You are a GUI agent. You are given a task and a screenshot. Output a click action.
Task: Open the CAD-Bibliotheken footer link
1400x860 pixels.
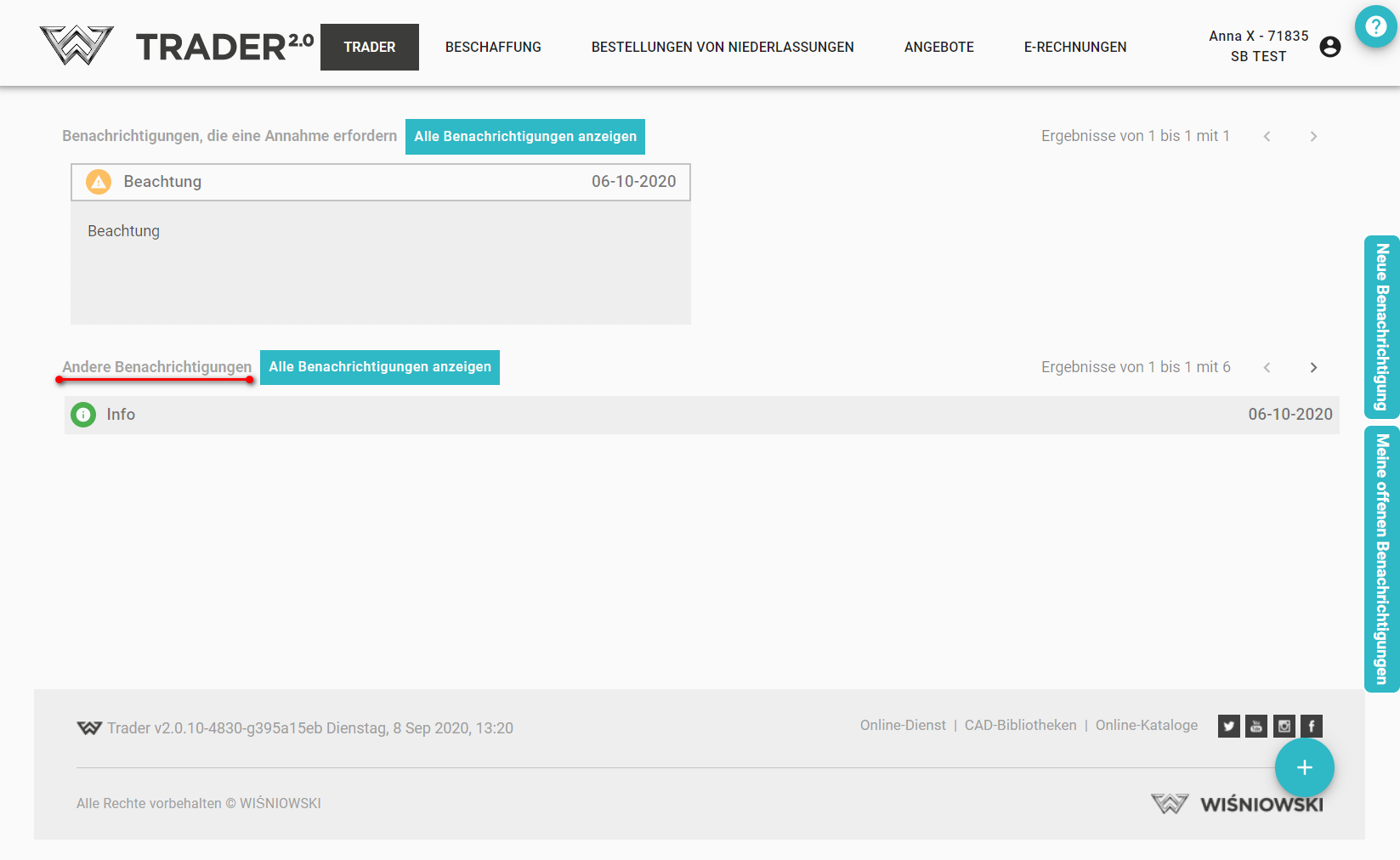click(1020, 725)
